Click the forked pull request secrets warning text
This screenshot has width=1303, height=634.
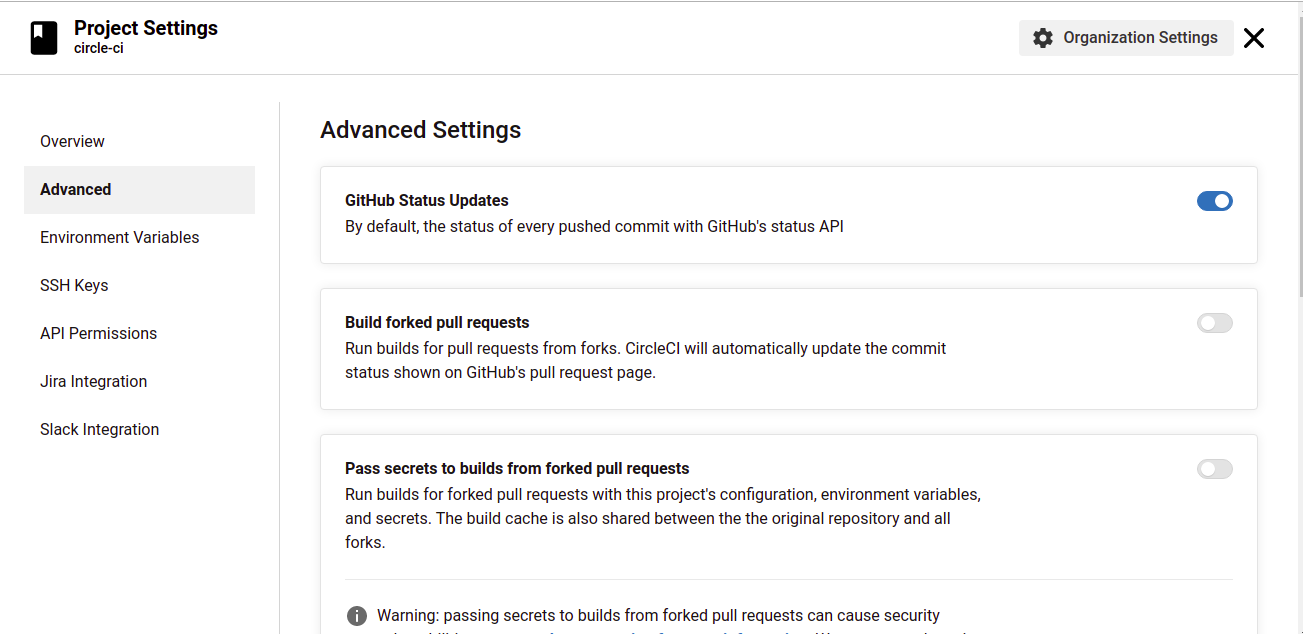point(658,616)
